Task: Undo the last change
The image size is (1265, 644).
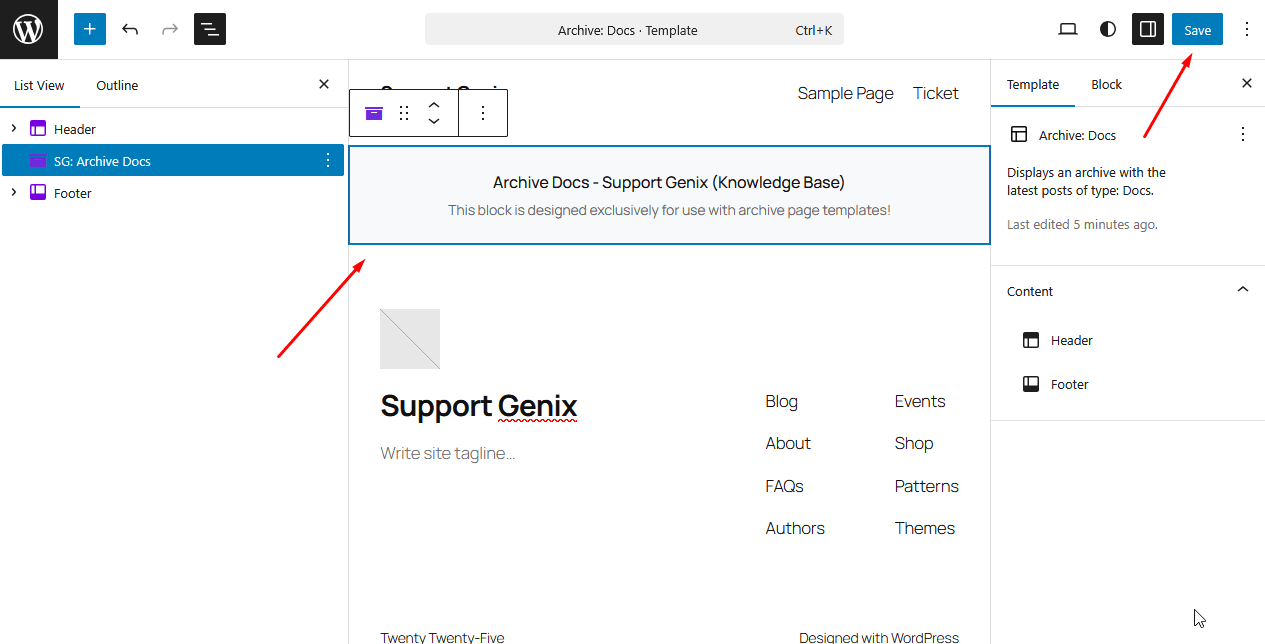Action: pos(130,29)
